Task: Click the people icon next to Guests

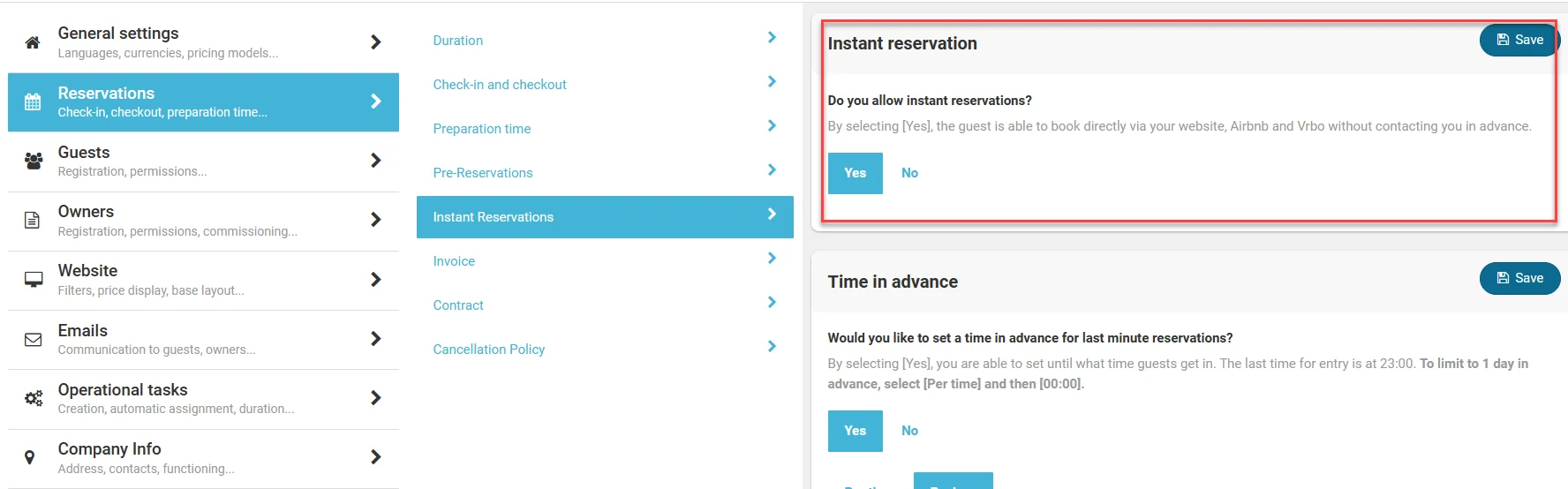Action: coord(34,161)
